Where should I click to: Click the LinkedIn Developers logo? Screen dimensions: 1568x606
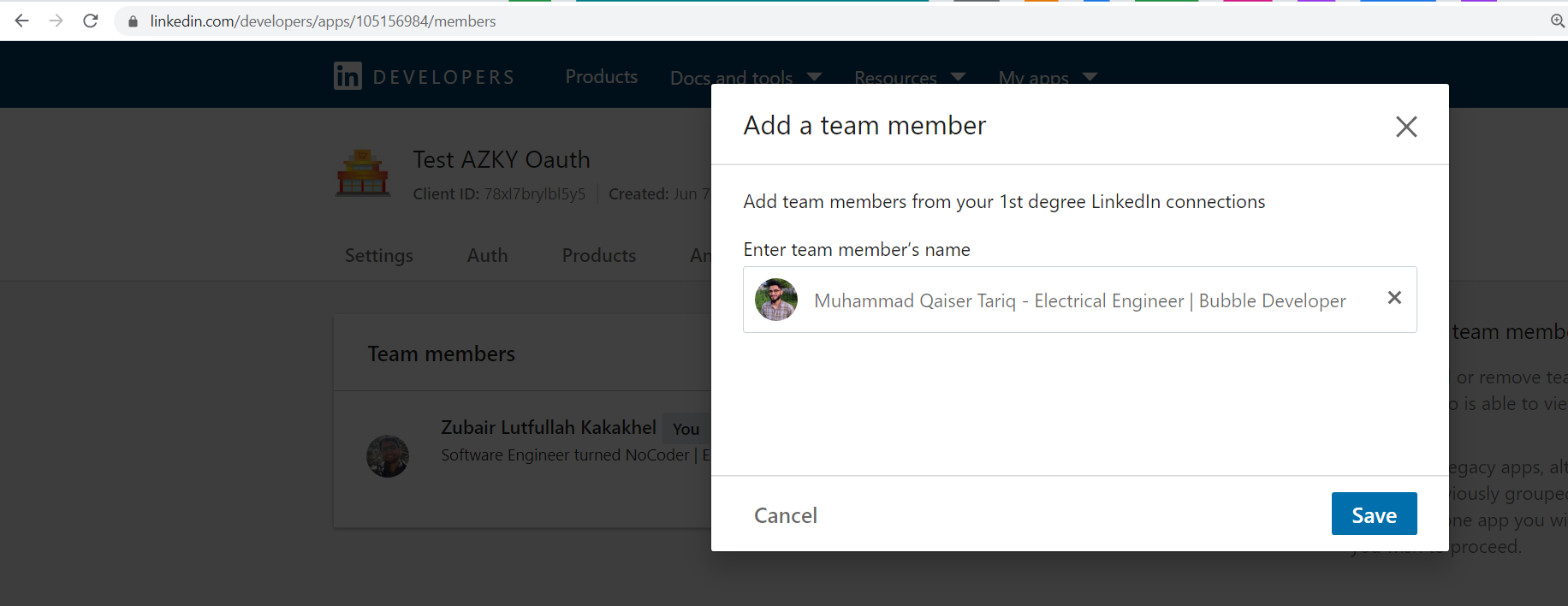[x=425, y=77]
